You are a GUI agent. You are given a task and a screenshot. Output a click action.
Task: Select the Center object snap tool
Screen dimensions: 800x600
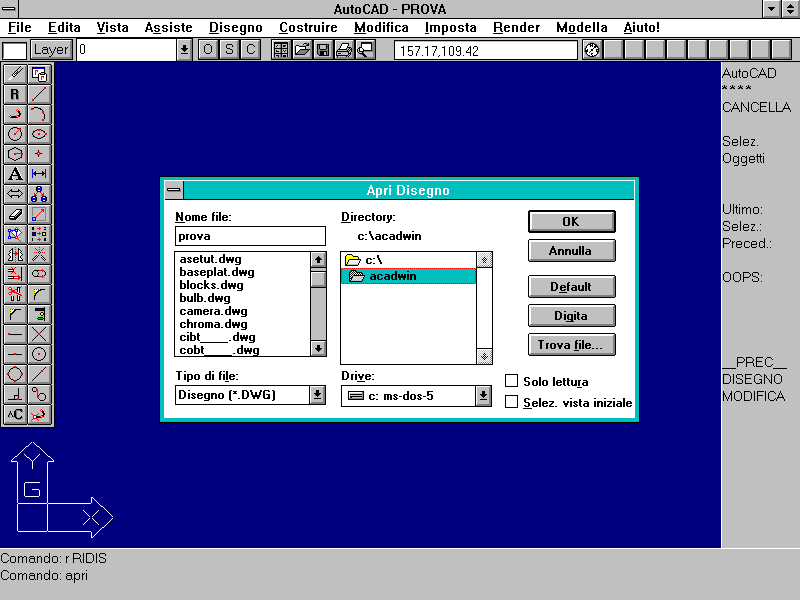[39, 354]
